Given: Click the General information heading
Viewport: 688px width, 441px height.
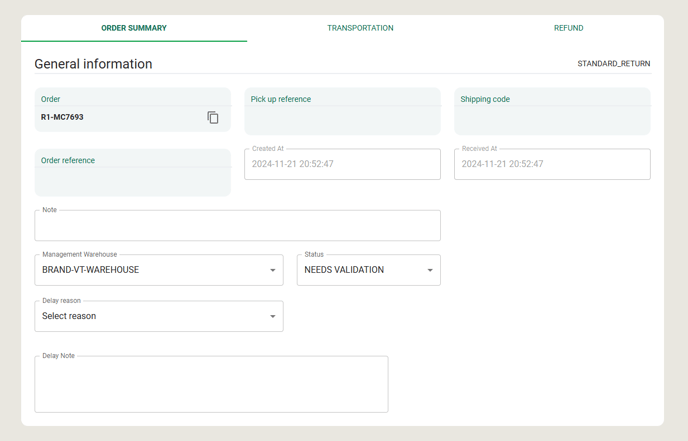Looking at the screenshot, I should pyautogui.click(x=93, y=64).
